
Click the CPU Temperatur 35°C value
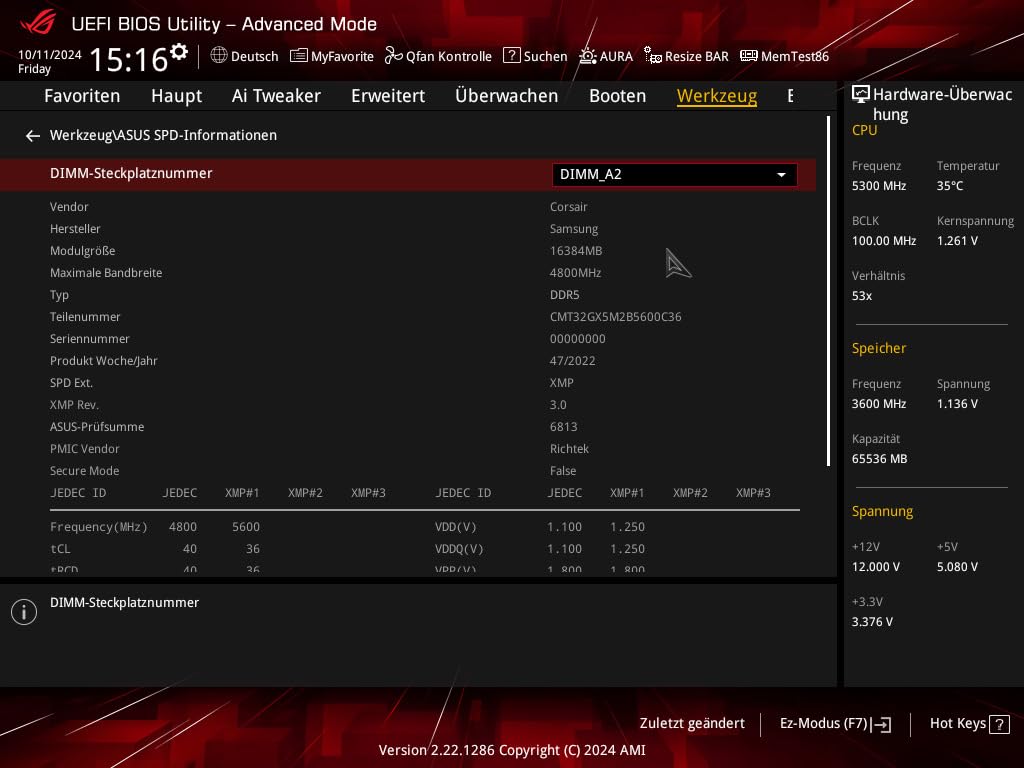tap(950, 186)
